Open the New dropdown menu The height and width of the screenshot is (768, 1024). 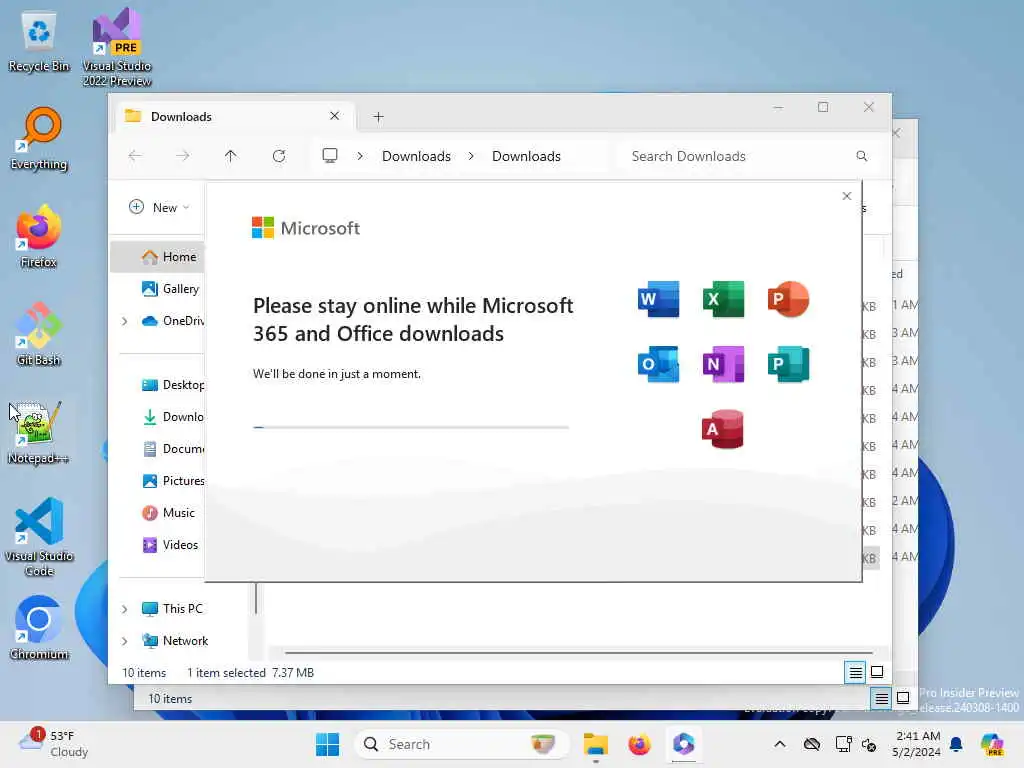click(159, 207)
